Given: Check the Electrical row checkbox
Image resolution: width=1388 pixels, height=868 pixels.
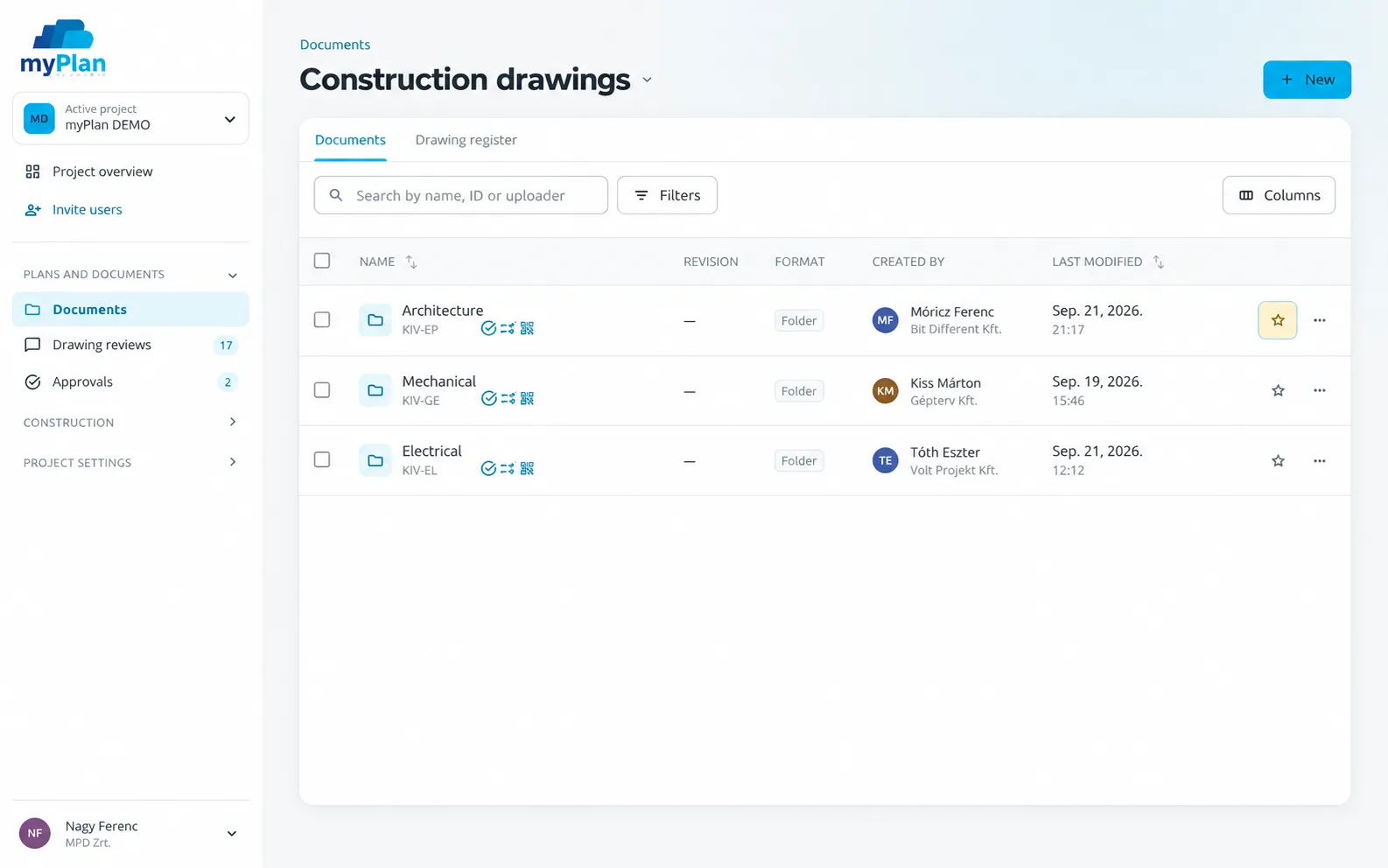Looking at the screenshot, I should [x=322, y=459].
